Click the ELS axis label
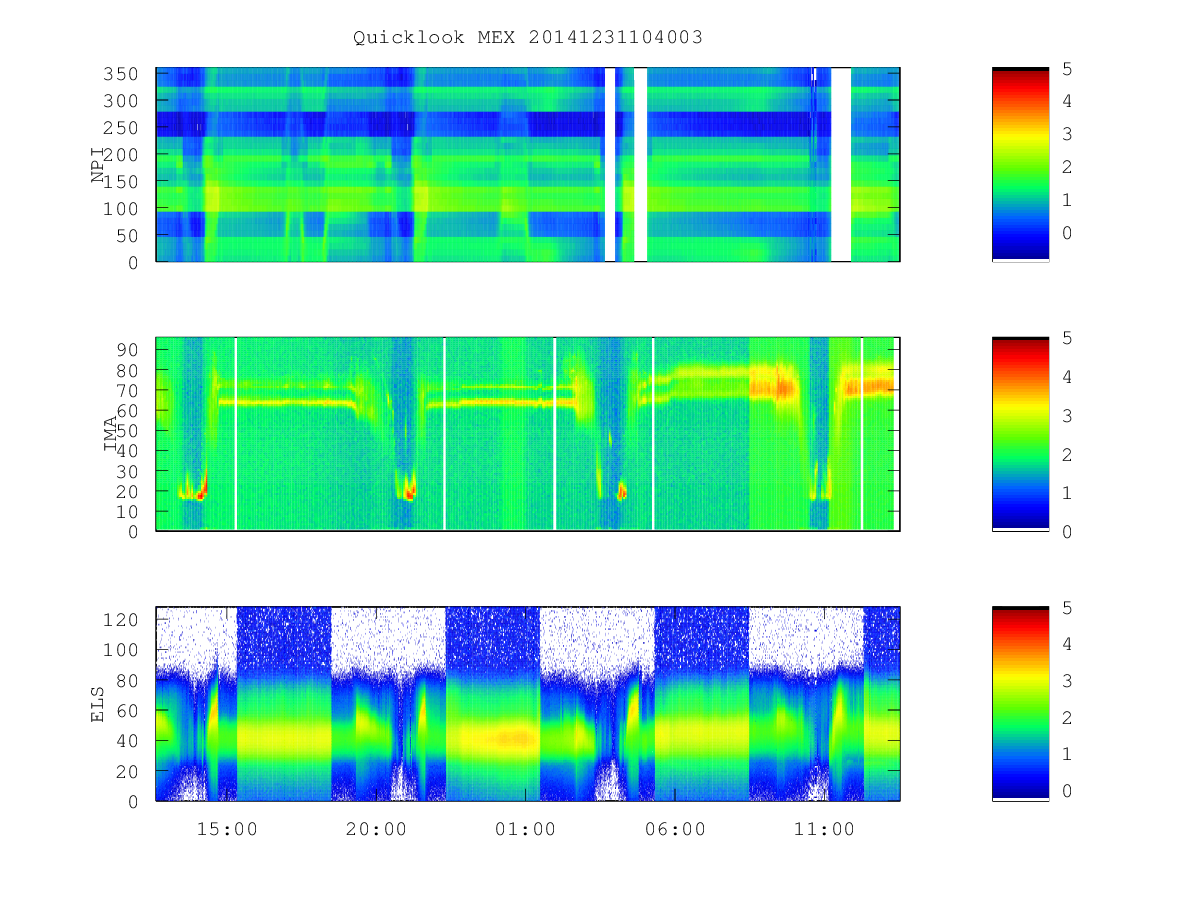1200x900 pixels. (98, 703)
